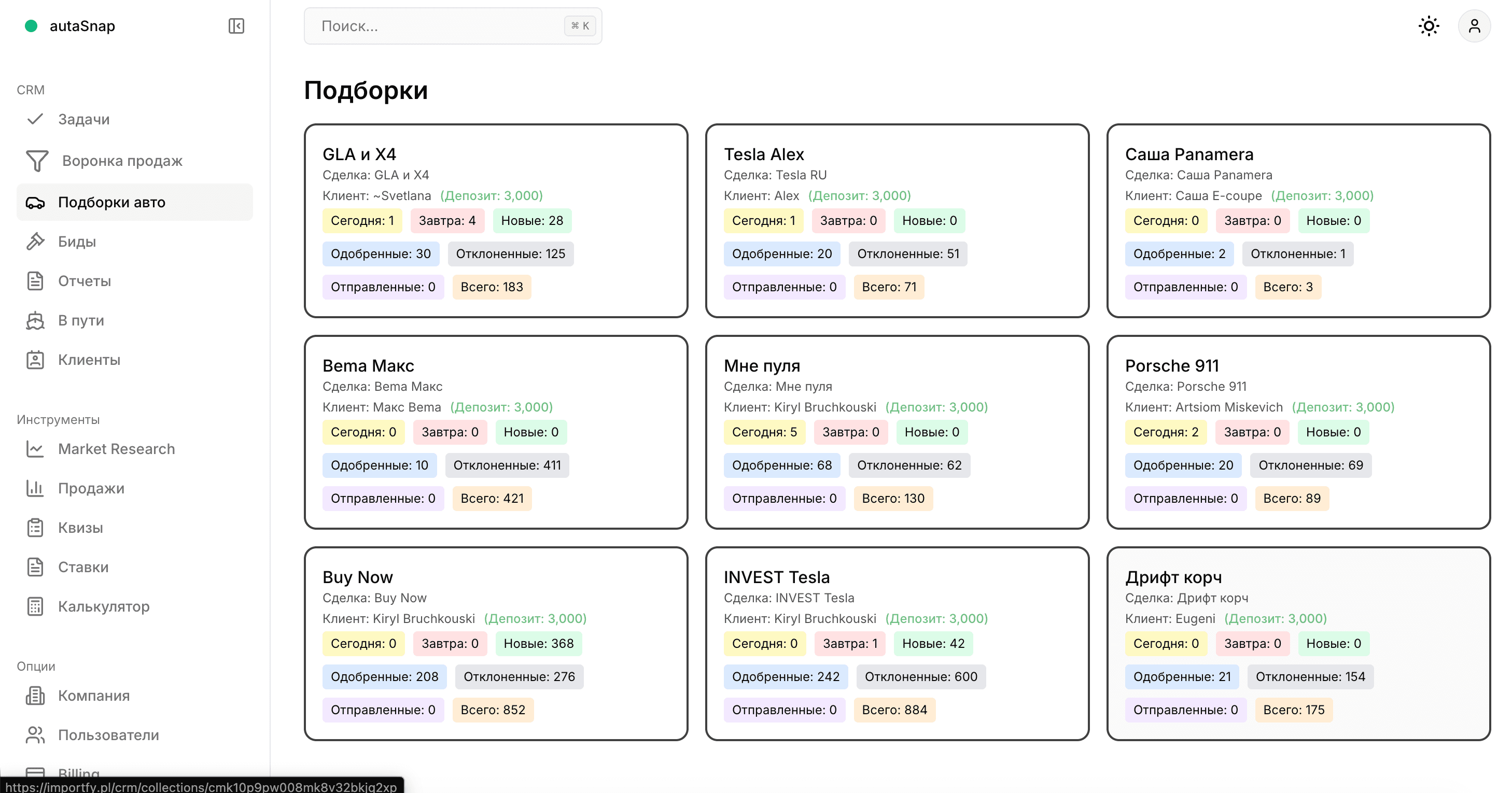Click the Сегодня: 5 badge
The image size is (1512, 793).
(x=764, y=432)
